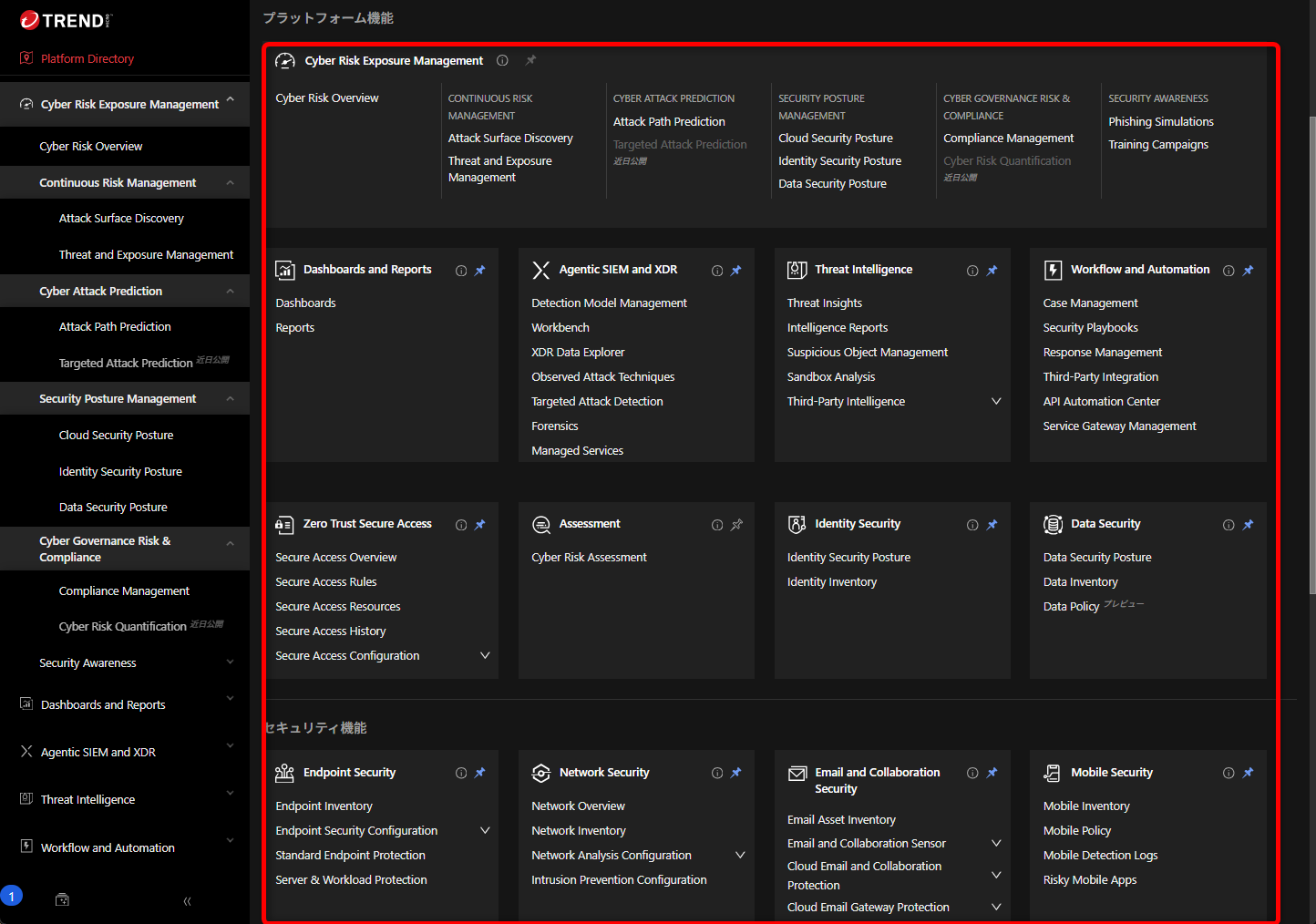This screenshot has height=924, width=1316.
Task: Expand Endpoint Security Configuration submenu
Action: pos(485,830)
